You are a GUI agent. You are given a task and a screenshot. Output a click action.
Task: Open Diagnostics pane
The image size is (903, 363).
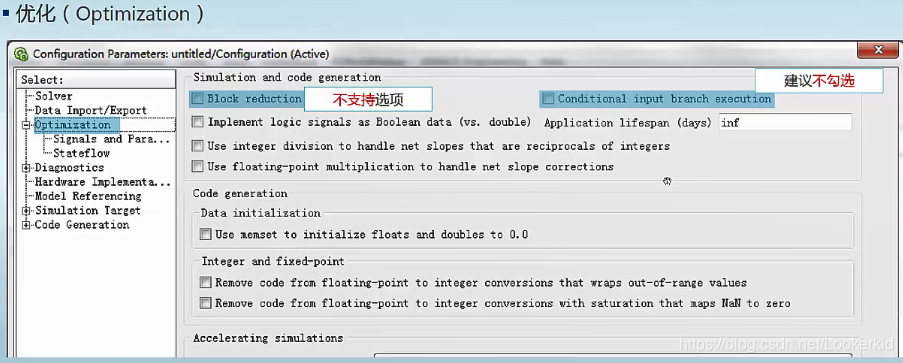tap(69, 168)
